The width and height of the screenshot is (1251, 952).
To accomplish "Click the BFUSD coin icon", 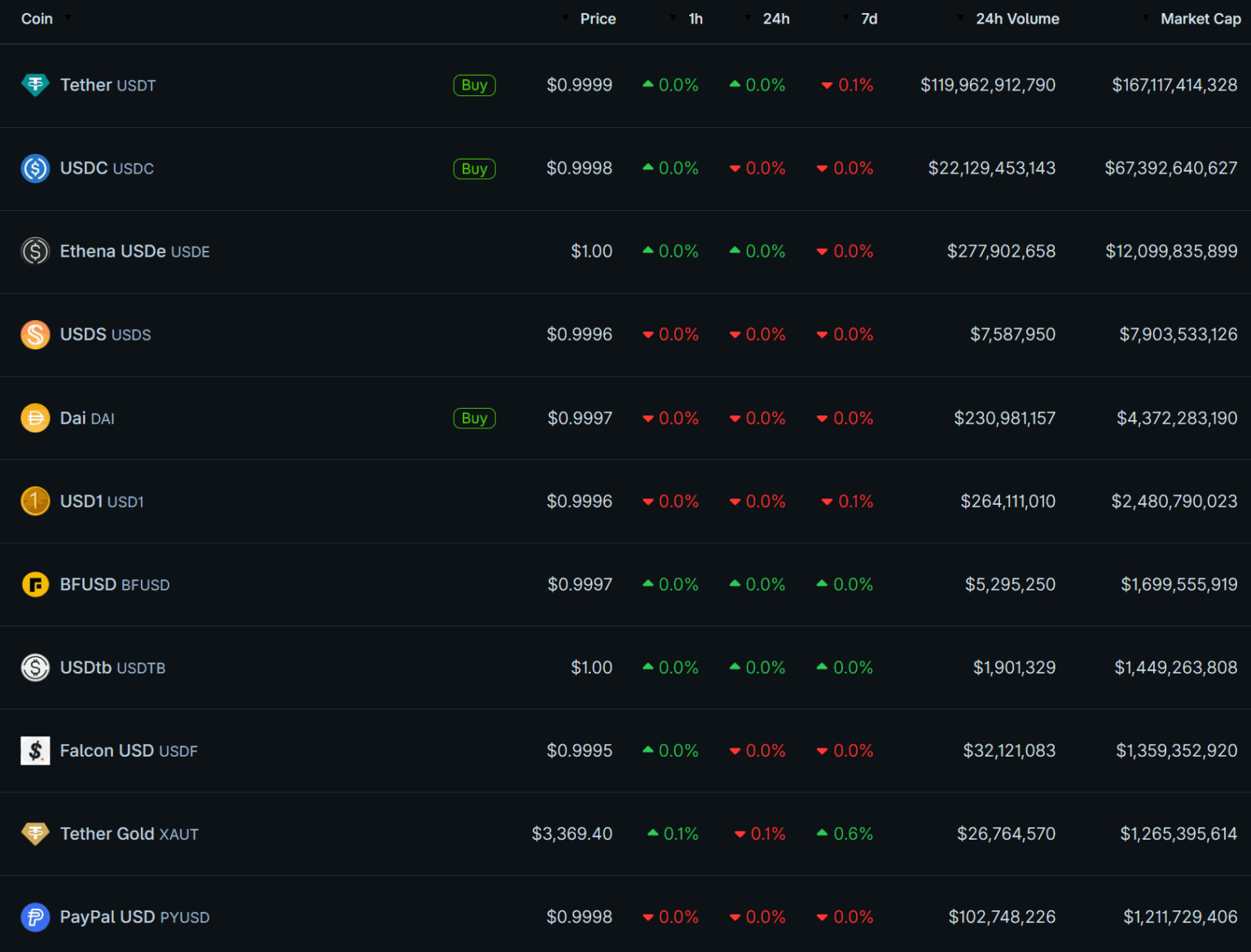I will (35, 585).
